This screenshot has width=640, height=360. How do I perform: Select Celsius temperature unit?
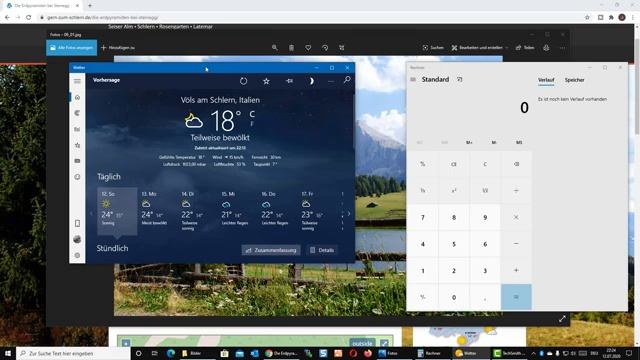[x=252, y=114]
